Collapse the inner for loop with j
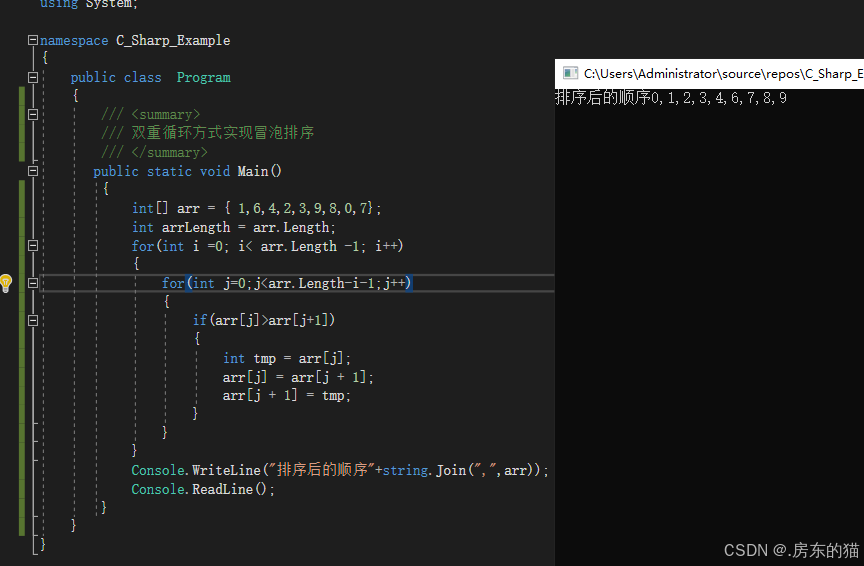The width and height of the screenshot is (864, 566). point(33,283)
